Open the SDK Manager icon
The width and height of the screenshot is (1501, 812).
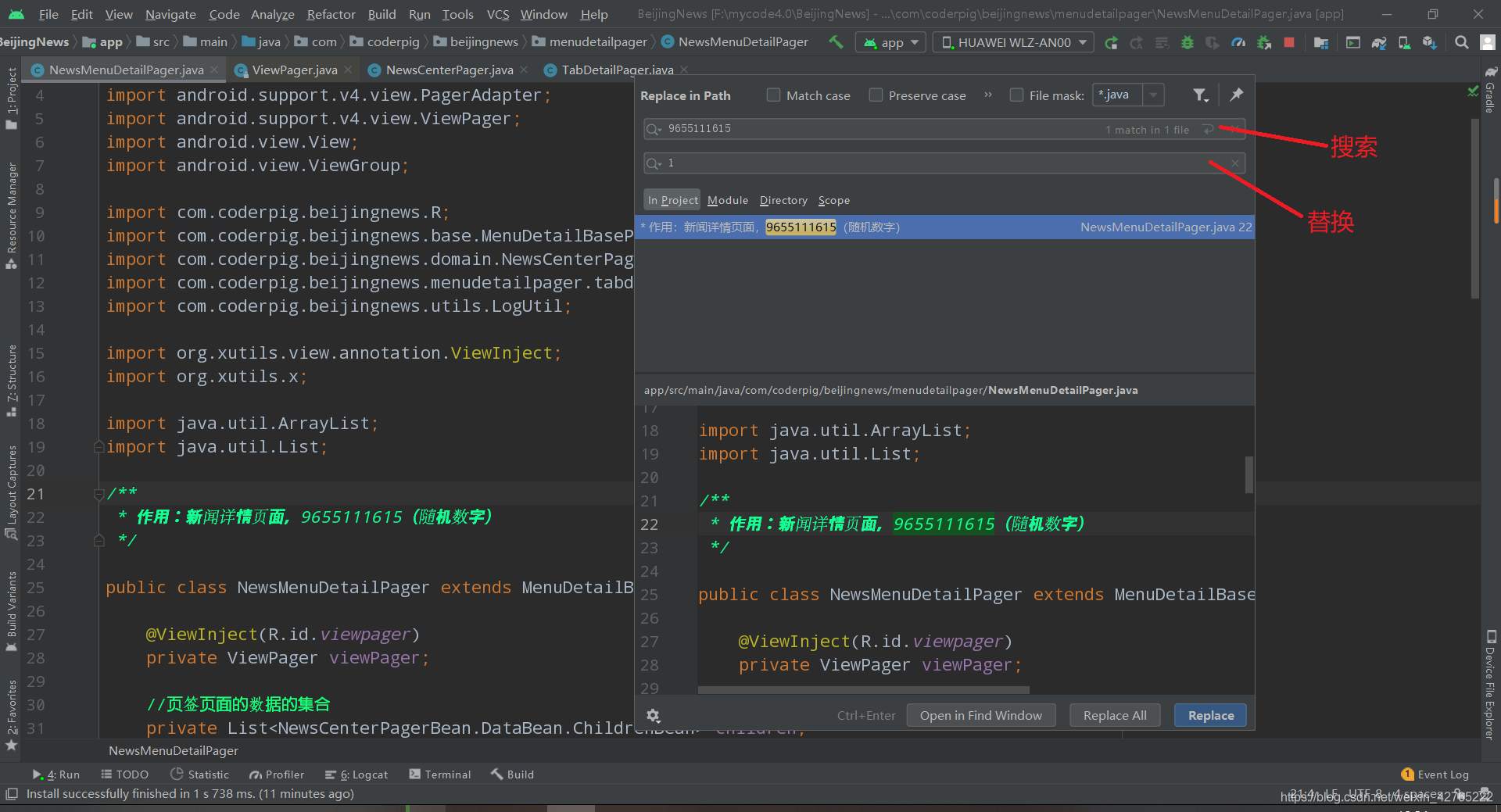tap(1430, 42)
